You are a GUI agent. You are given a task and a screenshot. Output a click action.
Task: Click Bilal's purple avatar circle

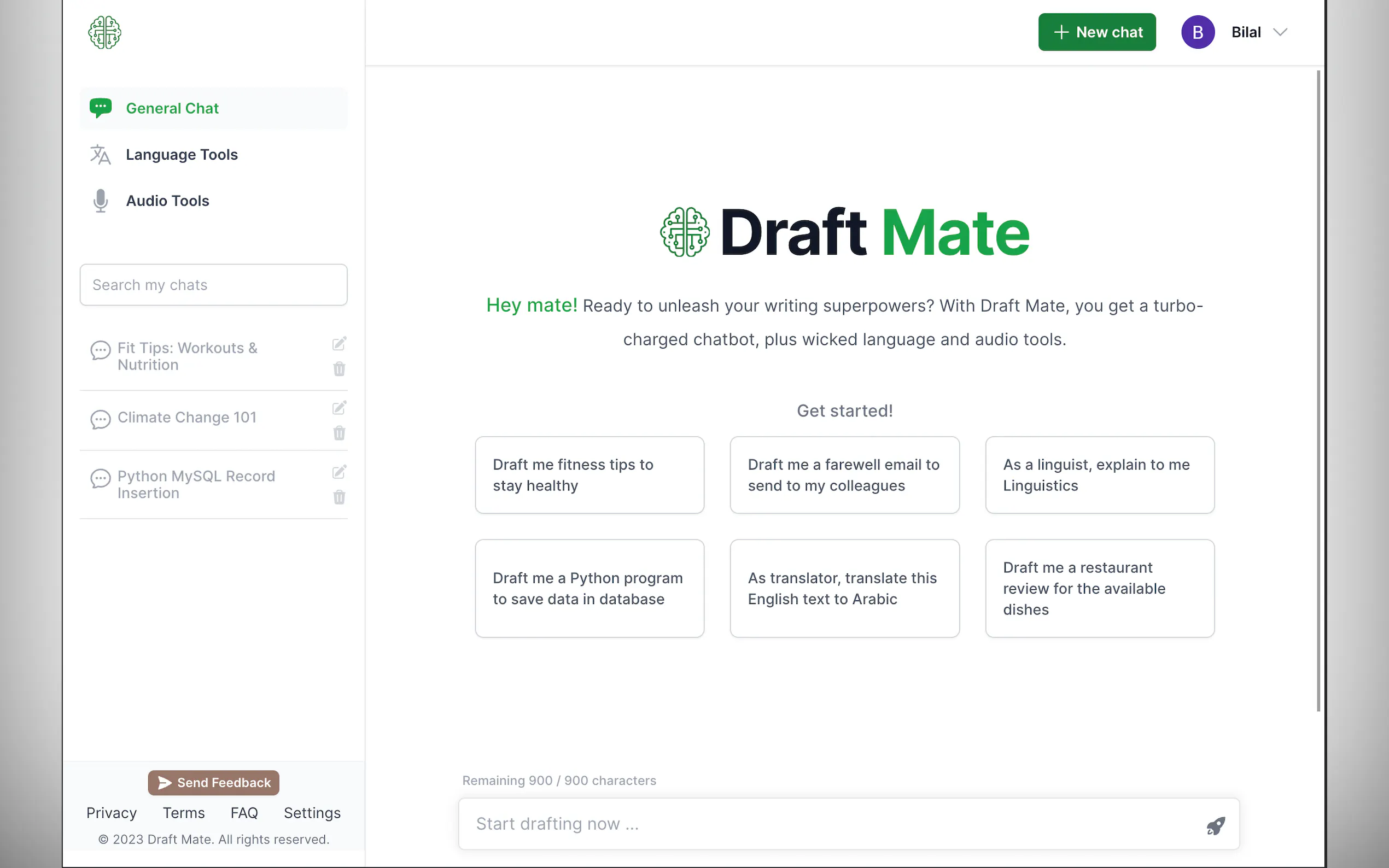point(1197,32)
